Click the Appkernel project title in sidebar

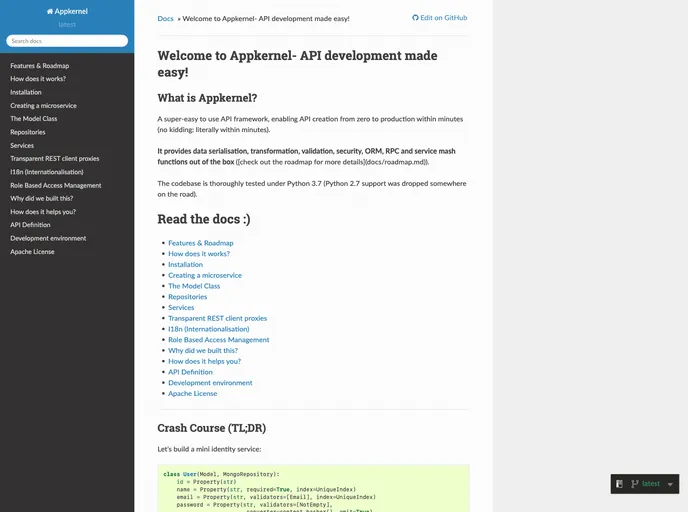[71, 12]
